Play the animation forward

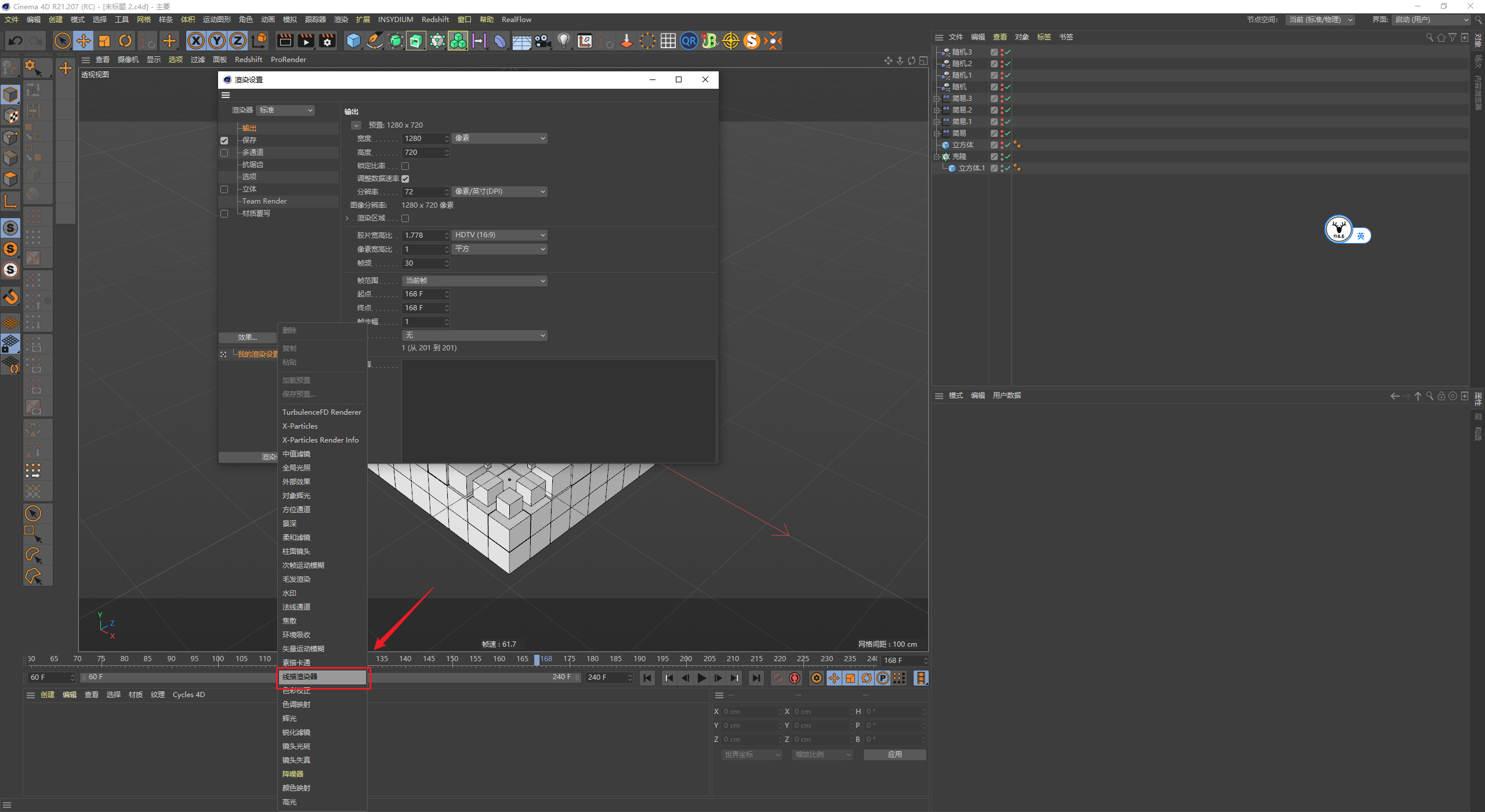pyautogui.click(x=701, y=678)
